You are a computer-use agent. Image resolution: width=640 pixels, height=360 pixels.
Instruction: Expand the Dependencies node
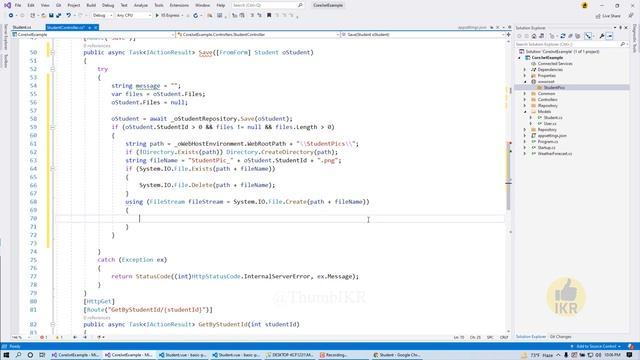525,70
